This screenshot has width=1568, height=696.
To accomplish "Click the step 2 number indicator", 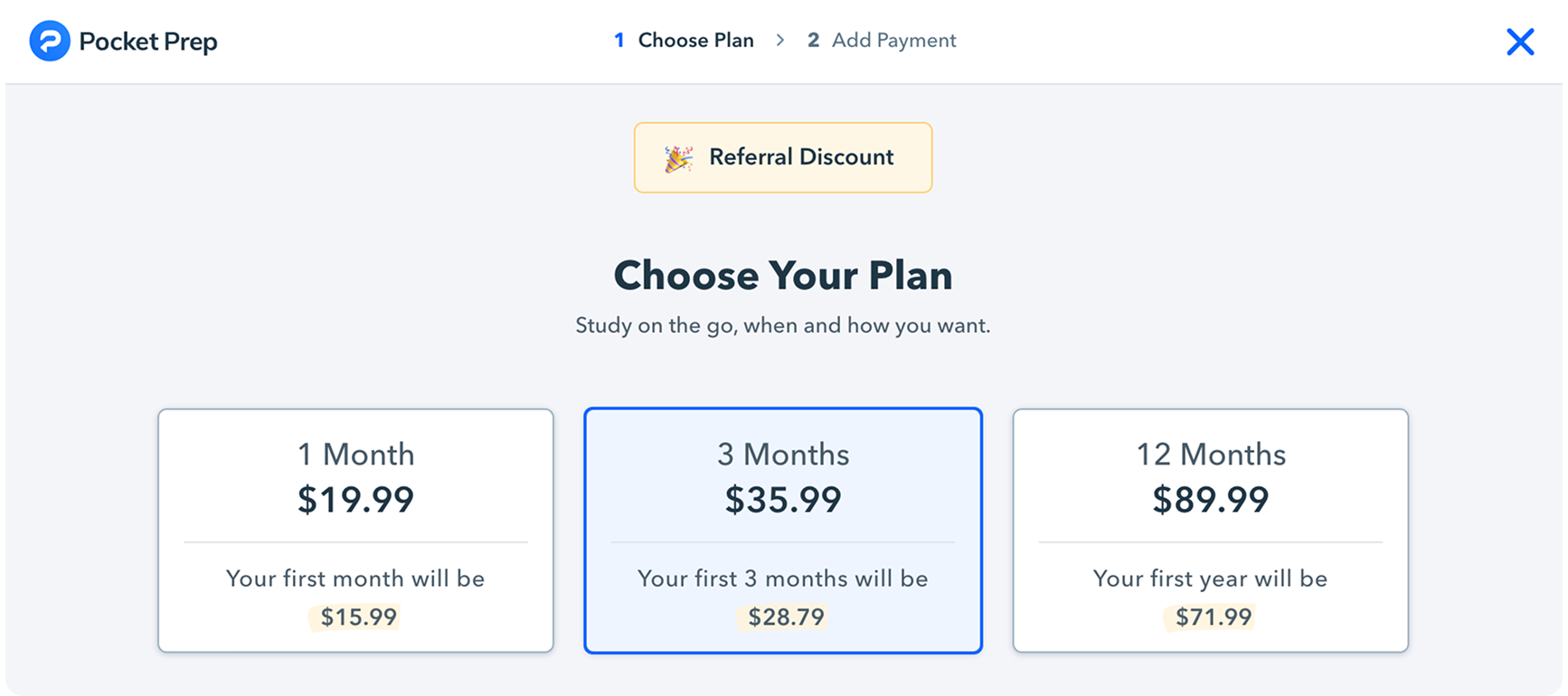I will click(813, 41).
